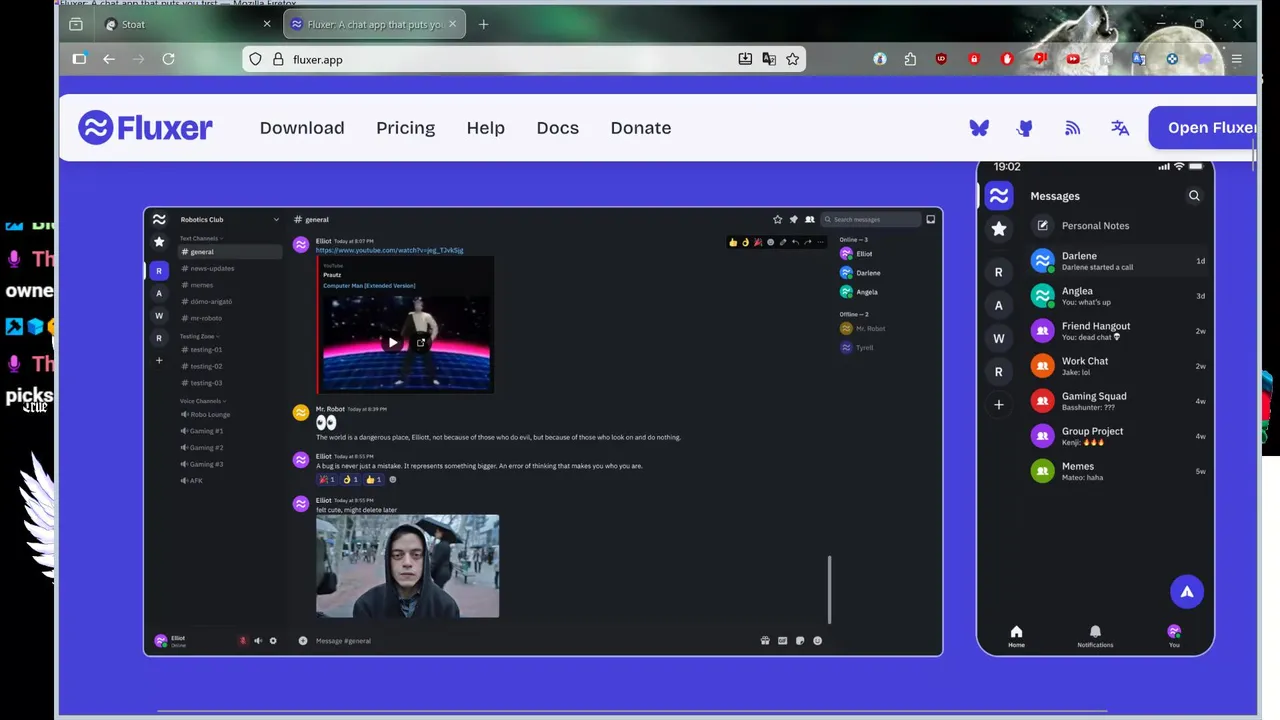Open the YouTube link in Elliot's message
This screenshot has height=720, width=1280.
tap(389, 250)
